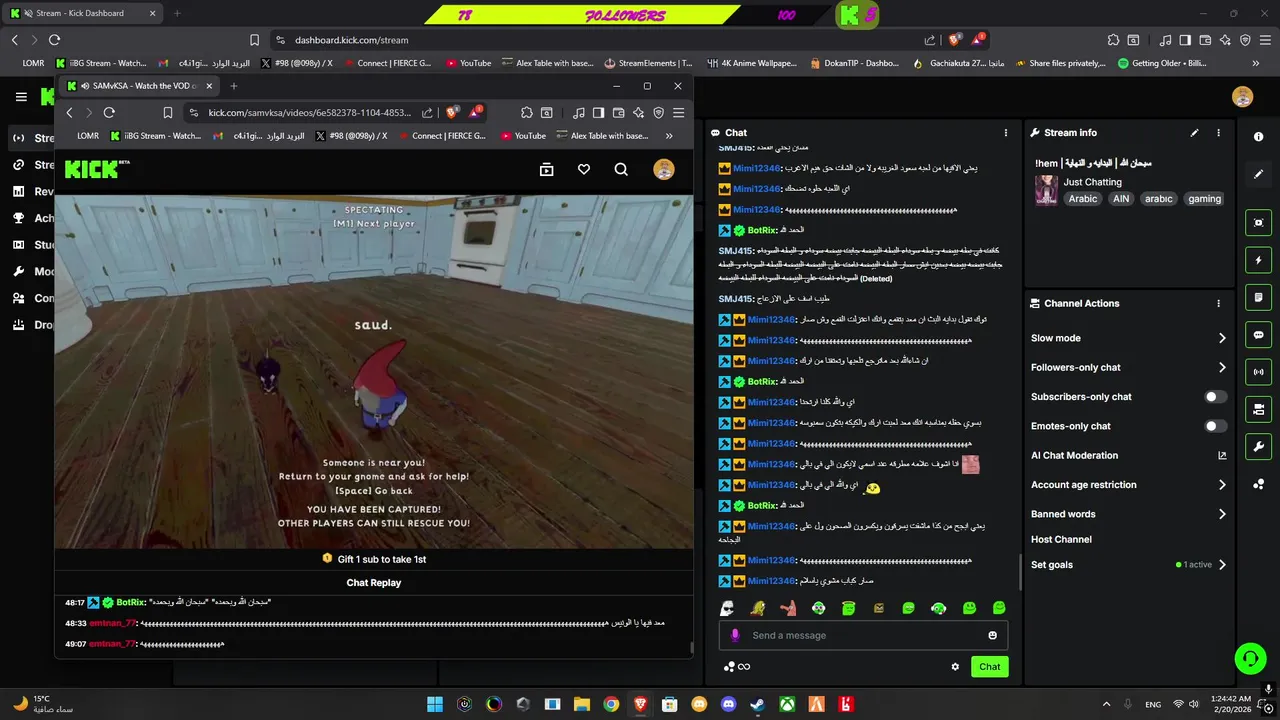The image size is (1280, 720).
Task: Click the Chat Replay header
Action: [x=373, y=583]
